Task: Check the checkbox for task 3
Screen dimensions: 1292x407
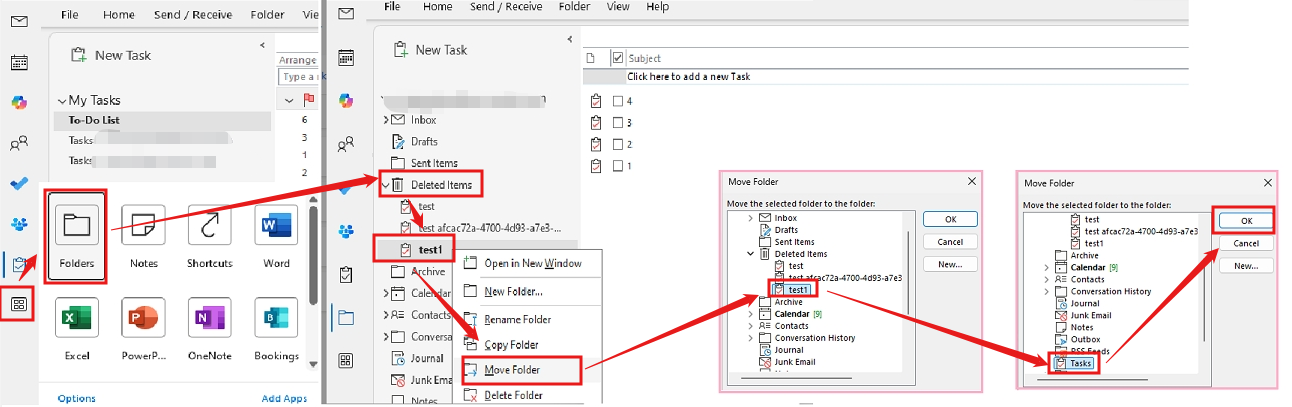Action: tap(618, 122)
